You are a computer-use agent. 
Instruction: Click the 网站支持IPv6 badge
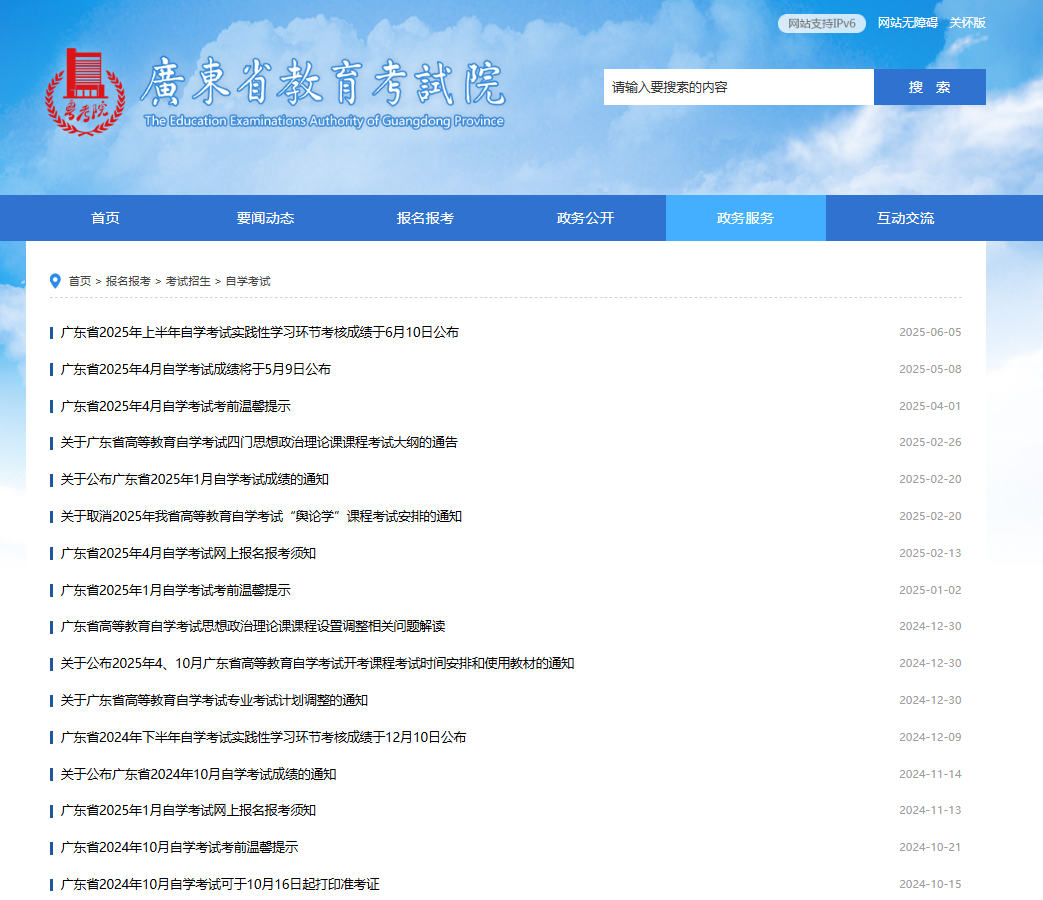pos(821,24)
